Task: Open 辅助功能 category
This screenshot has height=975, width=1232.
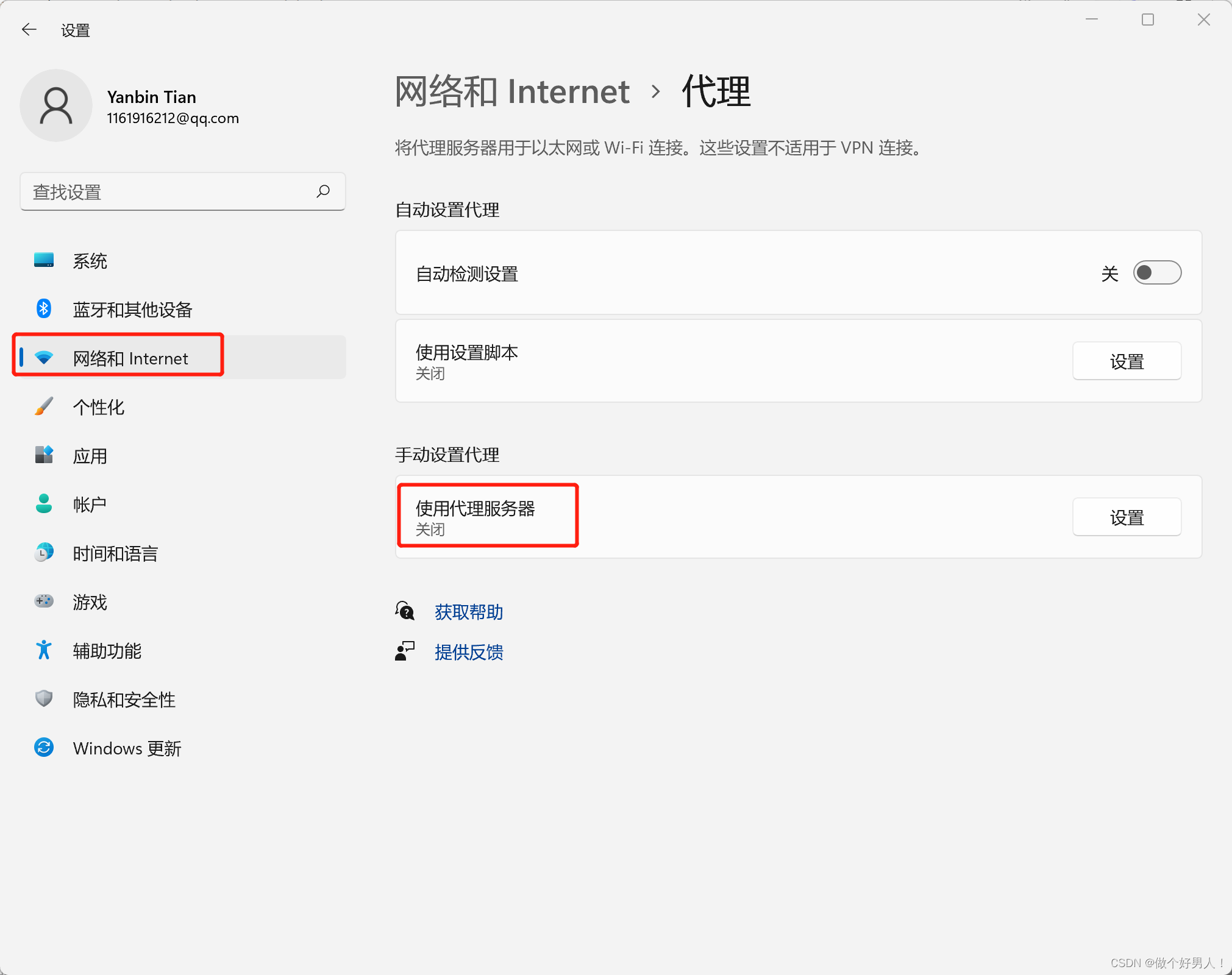Action: 183,650
